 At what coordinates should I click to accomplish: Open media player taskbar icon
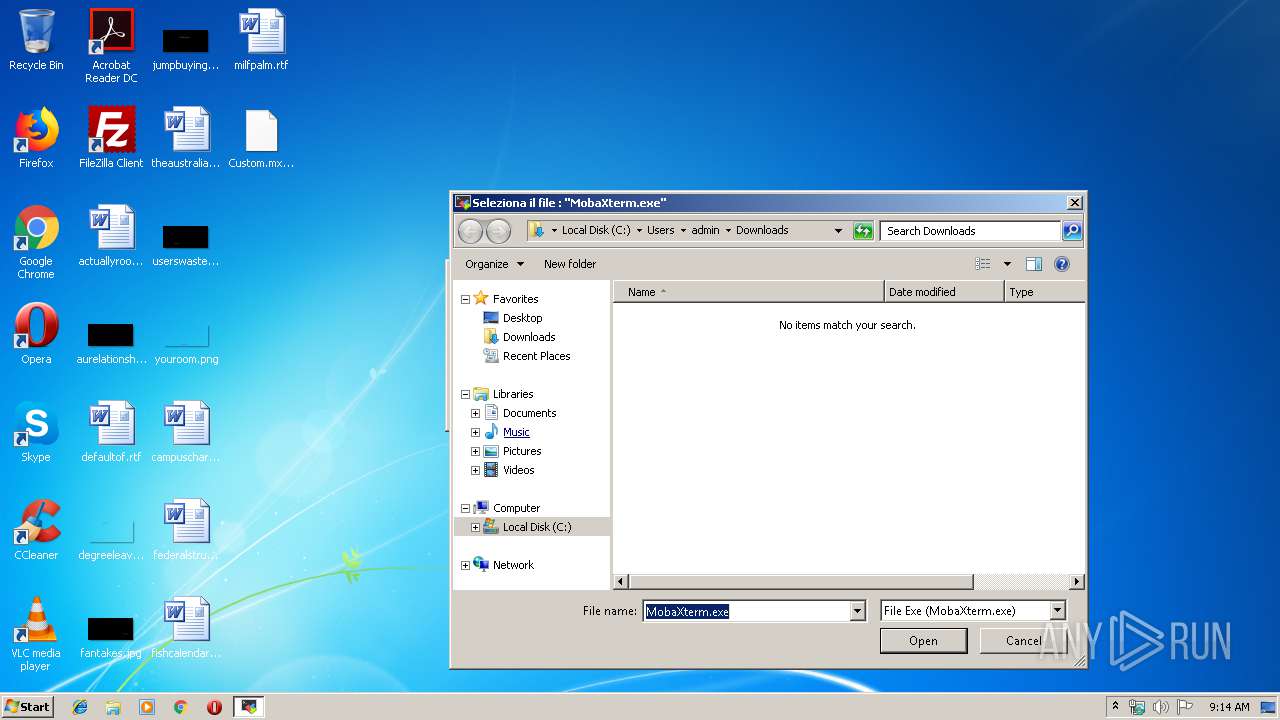[x=147, y=707]
